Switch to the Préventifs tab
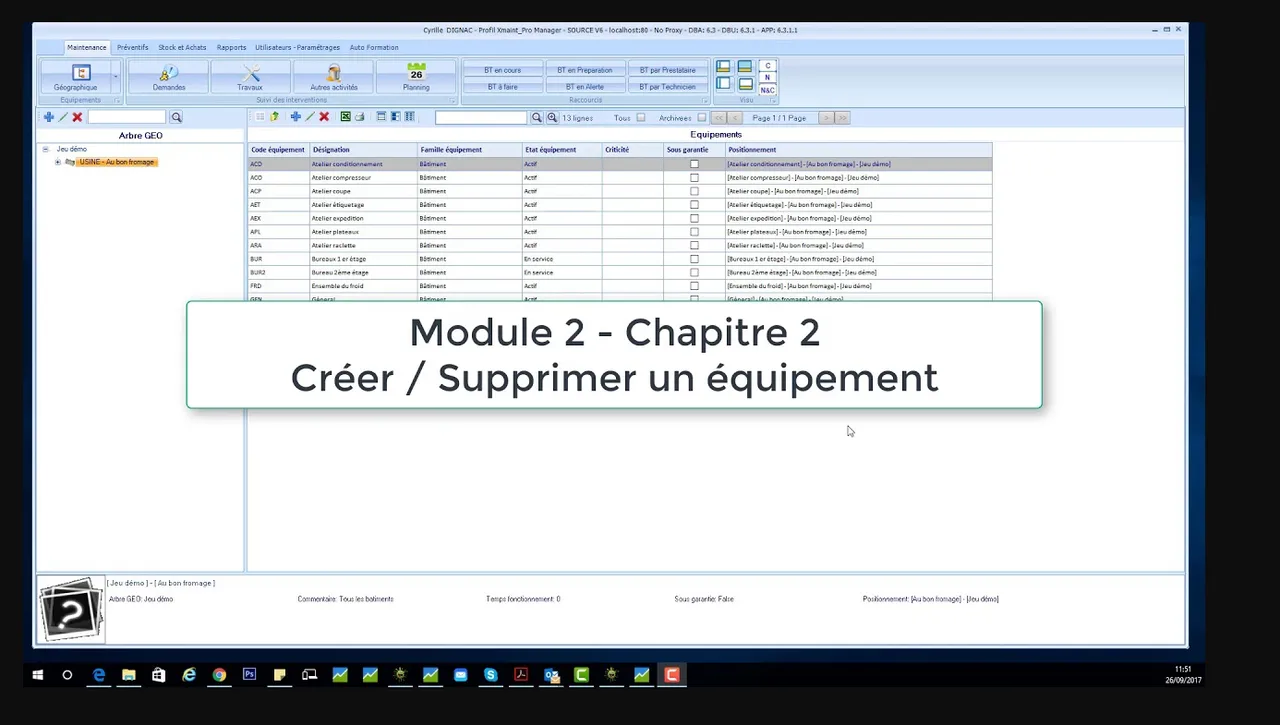 click(133, 47)
